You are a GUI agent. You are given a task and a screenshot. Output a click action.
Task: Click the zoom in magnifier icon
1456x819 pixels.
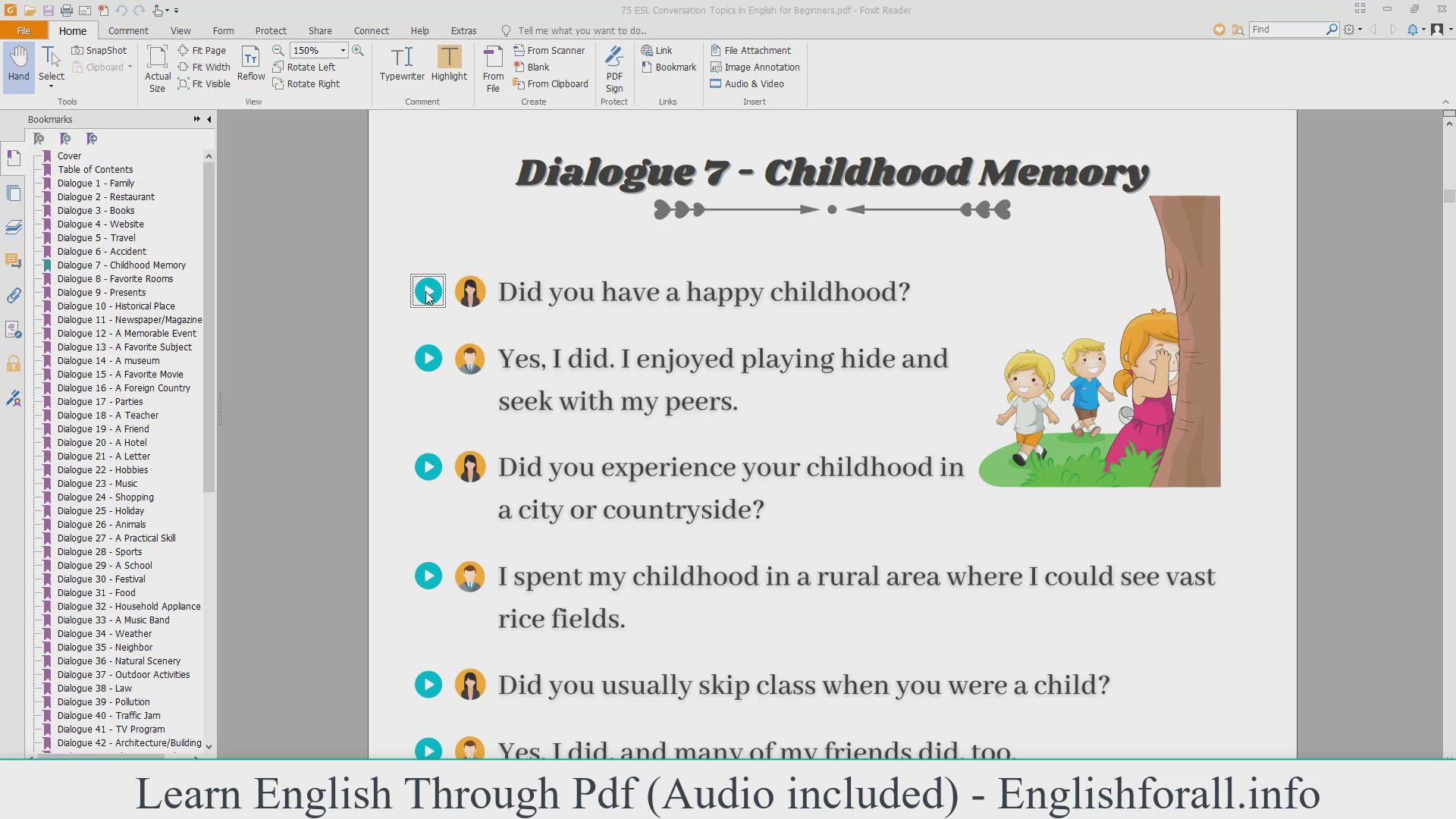pos(358,50)
